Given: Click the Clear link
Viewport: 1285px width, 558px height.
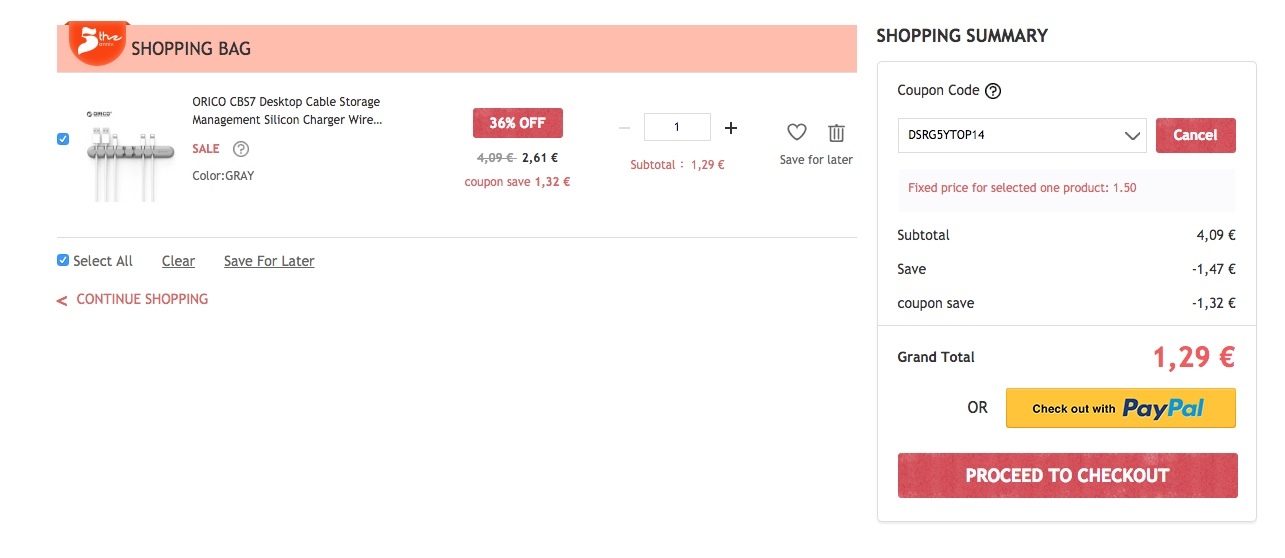Looking at the screenshot, I should click(x=178, y=261).
